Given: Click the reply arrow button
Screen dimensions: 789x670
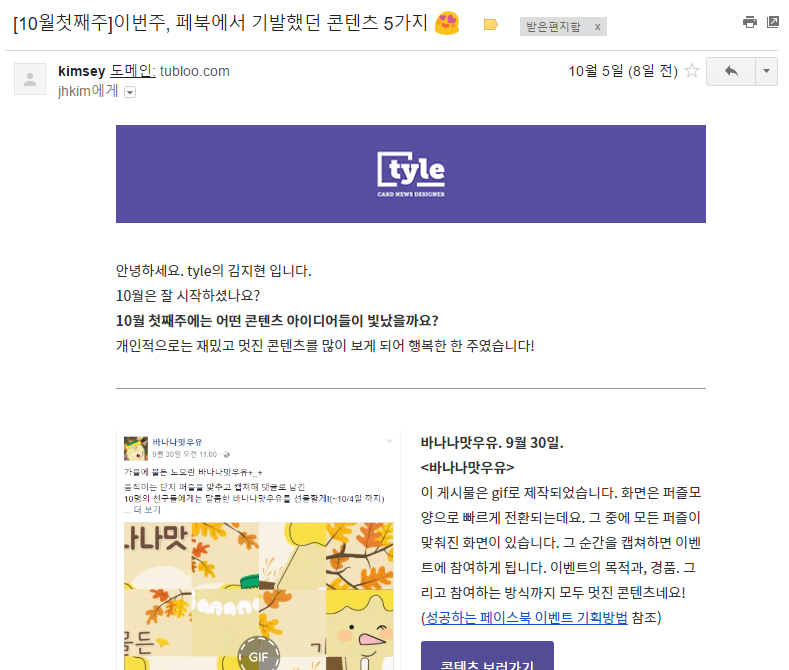Looking at the screenshot, I should point(731,71).
